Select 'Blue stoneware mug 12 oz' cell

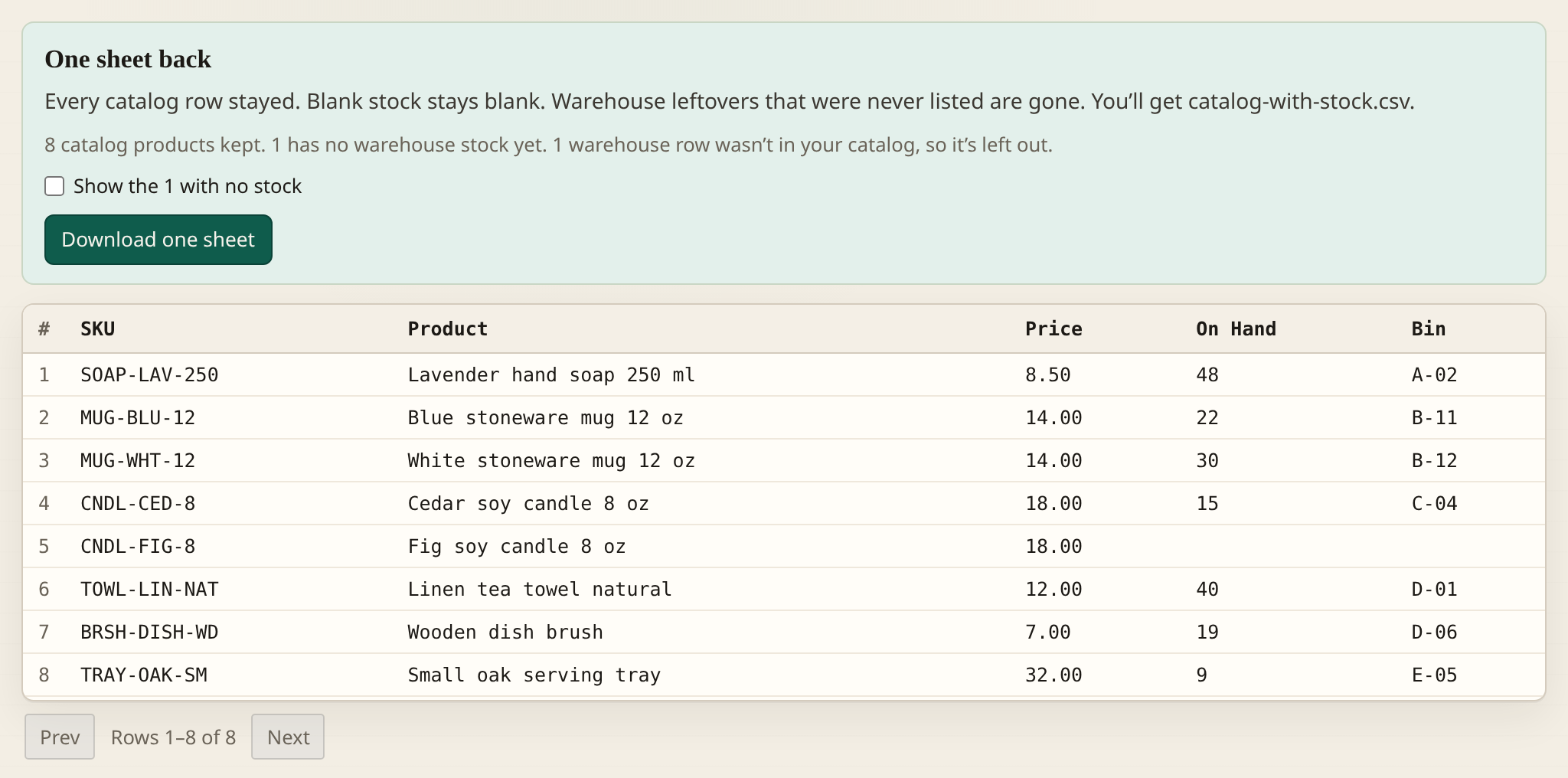pos(545,418)
